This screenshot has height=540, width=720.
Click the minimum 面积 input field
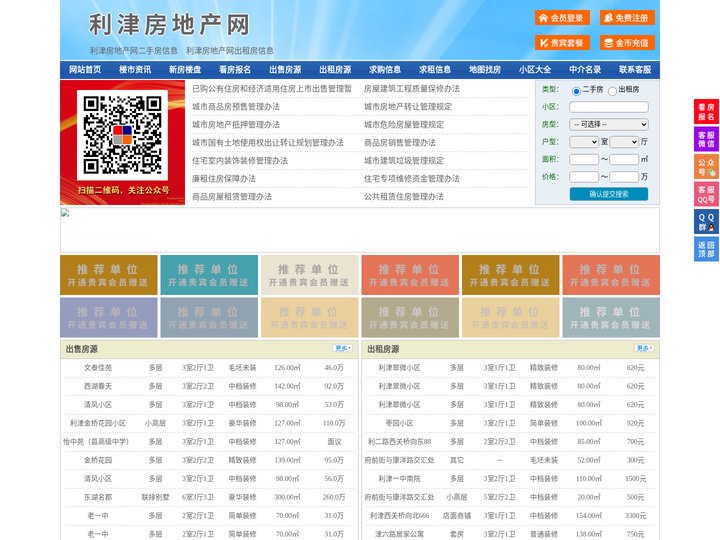coord(584,159)
